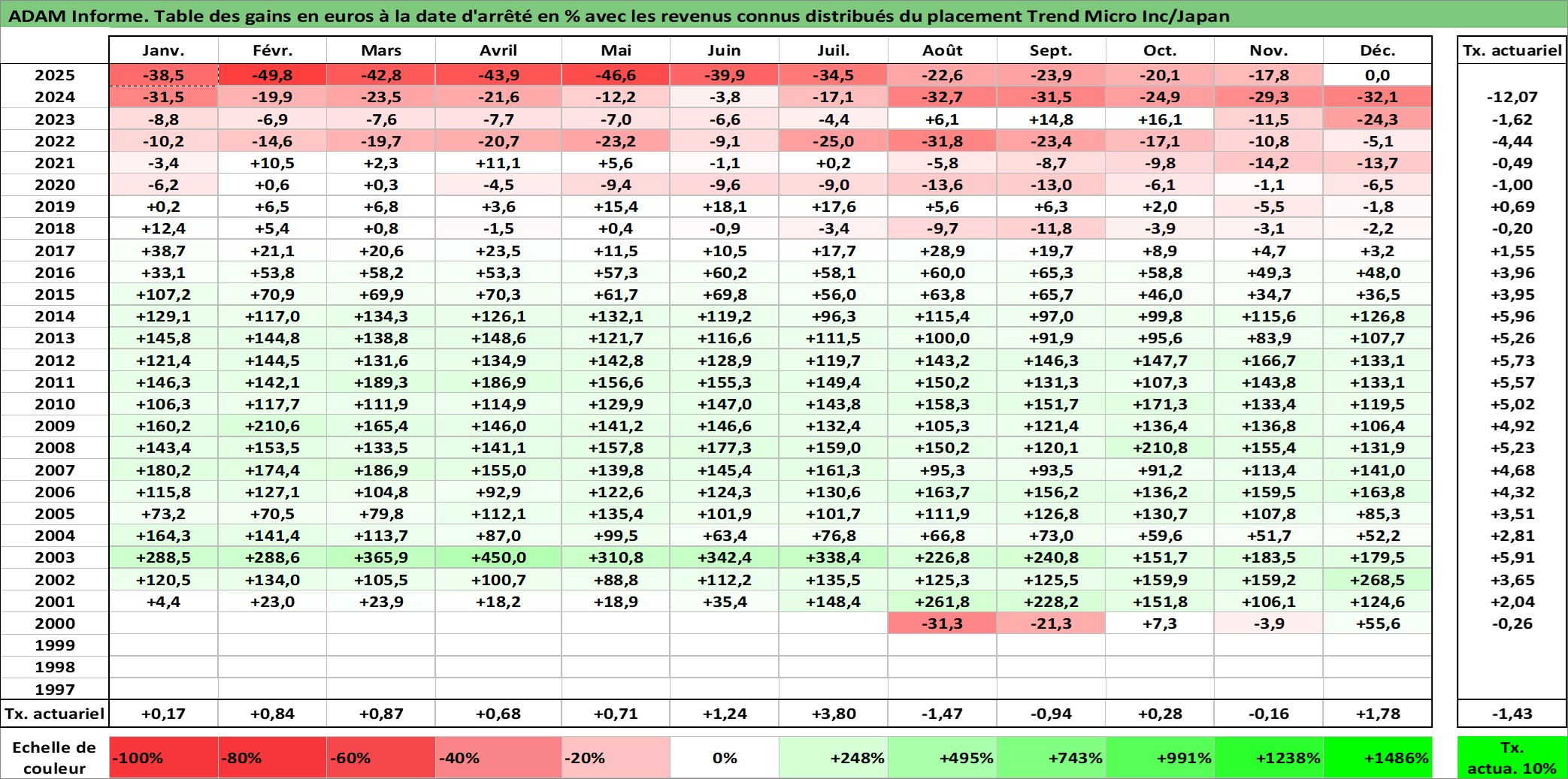Click the 'Avril' column header
The width and height of the screenshot is (1568, 779).
coord(498,50)
